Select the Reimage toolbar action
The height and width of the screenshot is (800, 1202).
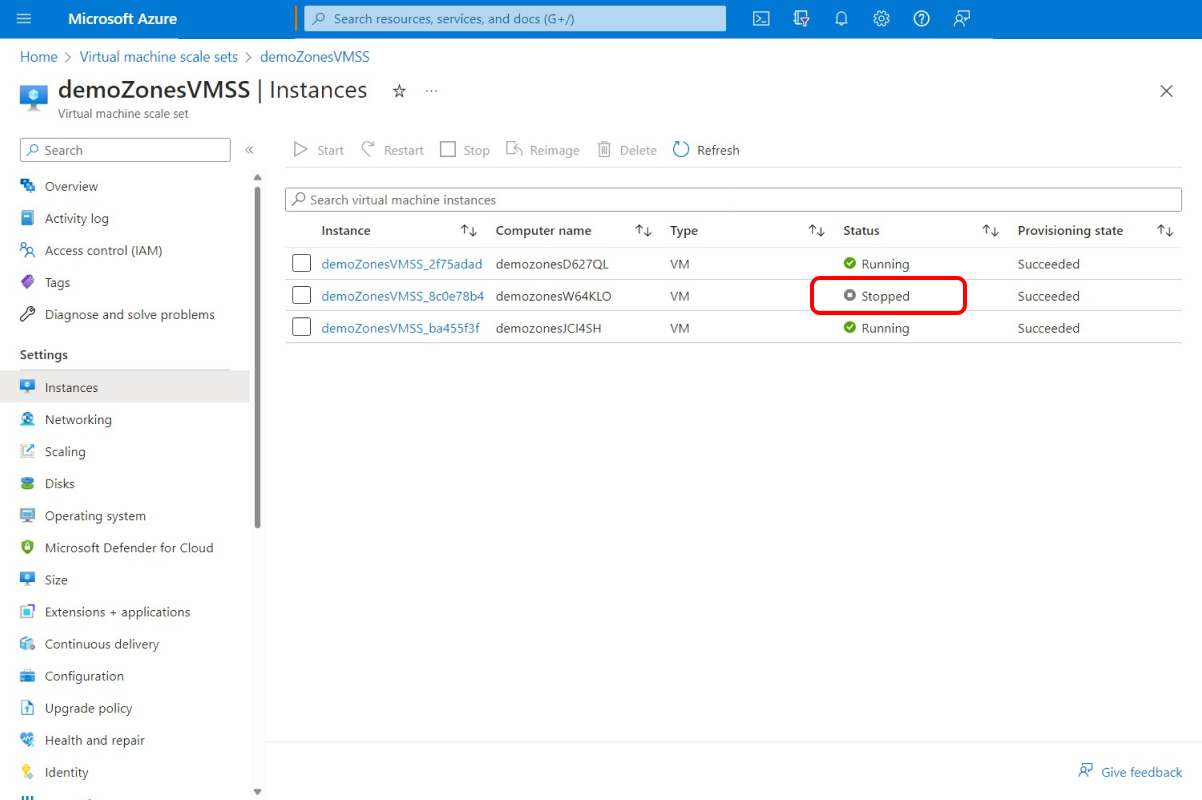point(543,149)
